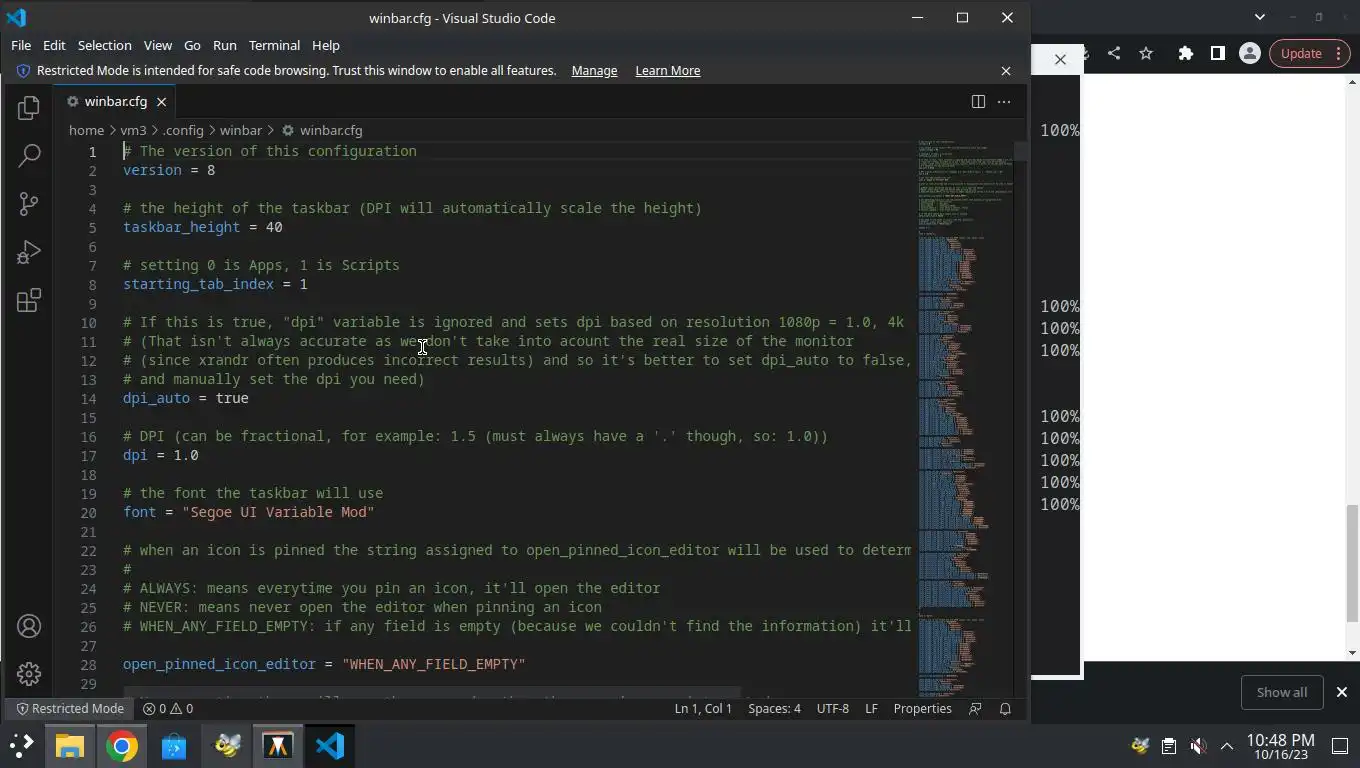Expand the home breadcrumb segment
The width and height of the screenshot is (1360, 768).
point(86,130)
